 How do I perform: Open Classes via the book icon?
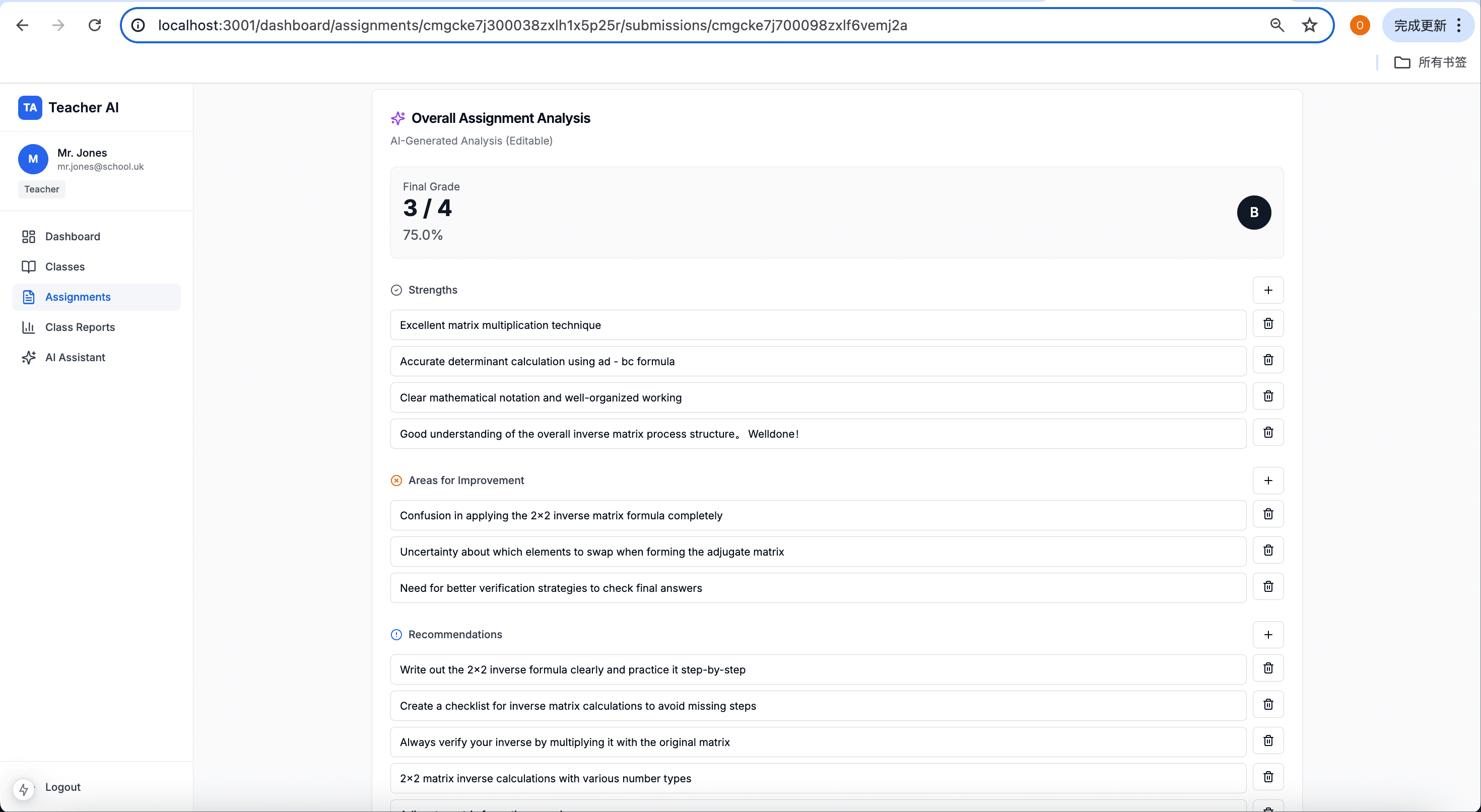pyautogui.click(x=29, y=266)
